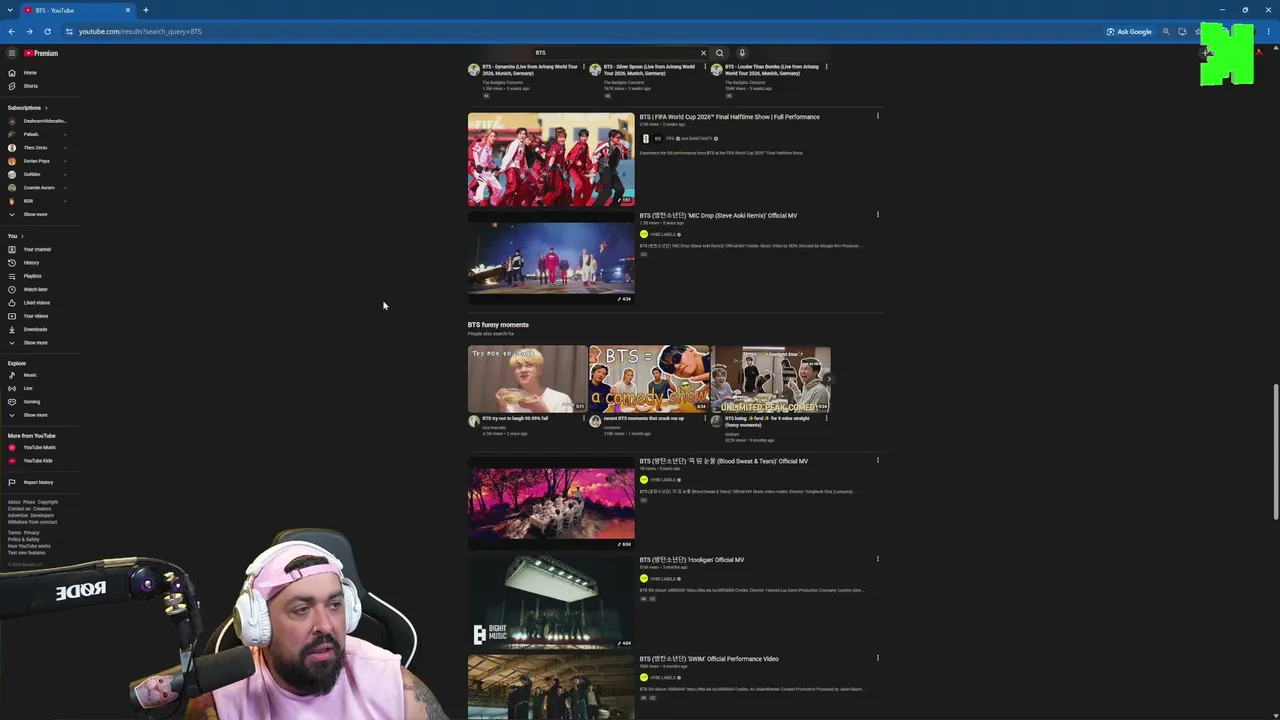
Task: Play 'BTS try not to laugh' thumbnail
Action: pos(528,379)
